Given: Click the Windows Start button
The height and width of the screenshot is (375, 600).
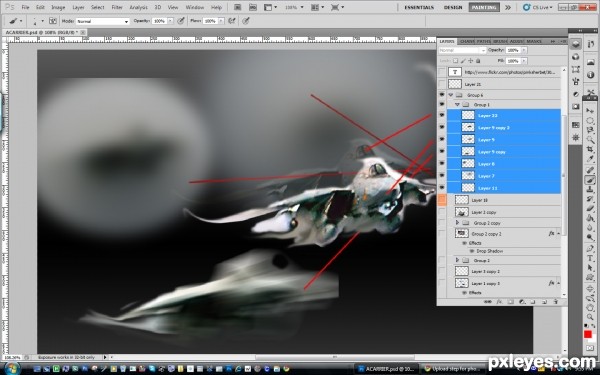Looking at the screenshot, I should click(11, 368).
